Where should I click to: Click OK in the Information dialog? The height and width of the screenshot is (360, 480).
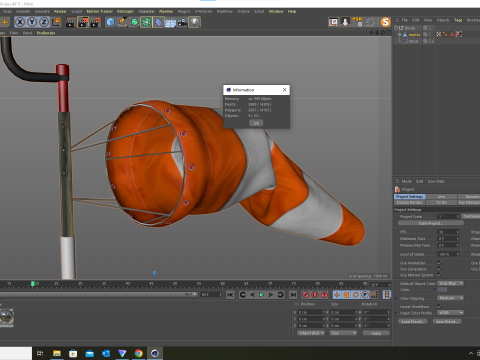(256, 123)
